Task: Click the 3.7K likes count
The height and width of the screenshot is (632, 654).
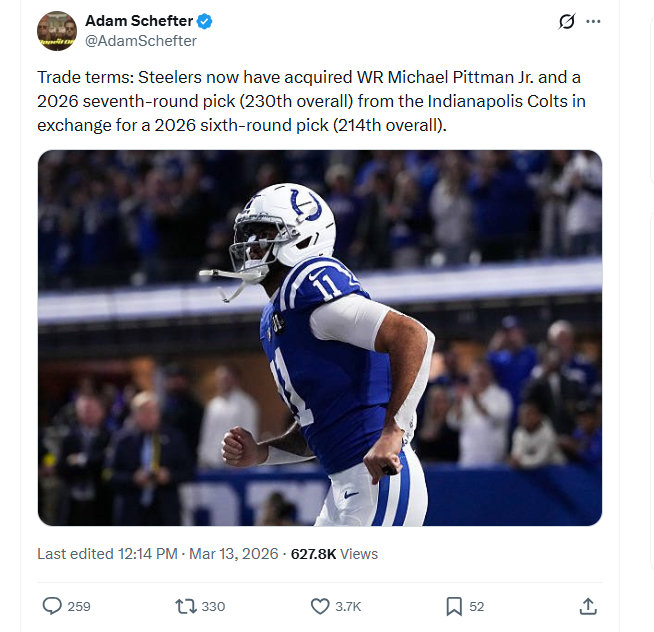Action: click(x=348, y=606)
